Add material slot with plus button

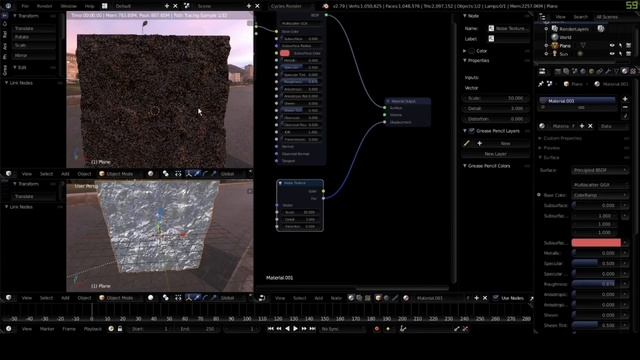pyautogui.click(x=625, y=99)
